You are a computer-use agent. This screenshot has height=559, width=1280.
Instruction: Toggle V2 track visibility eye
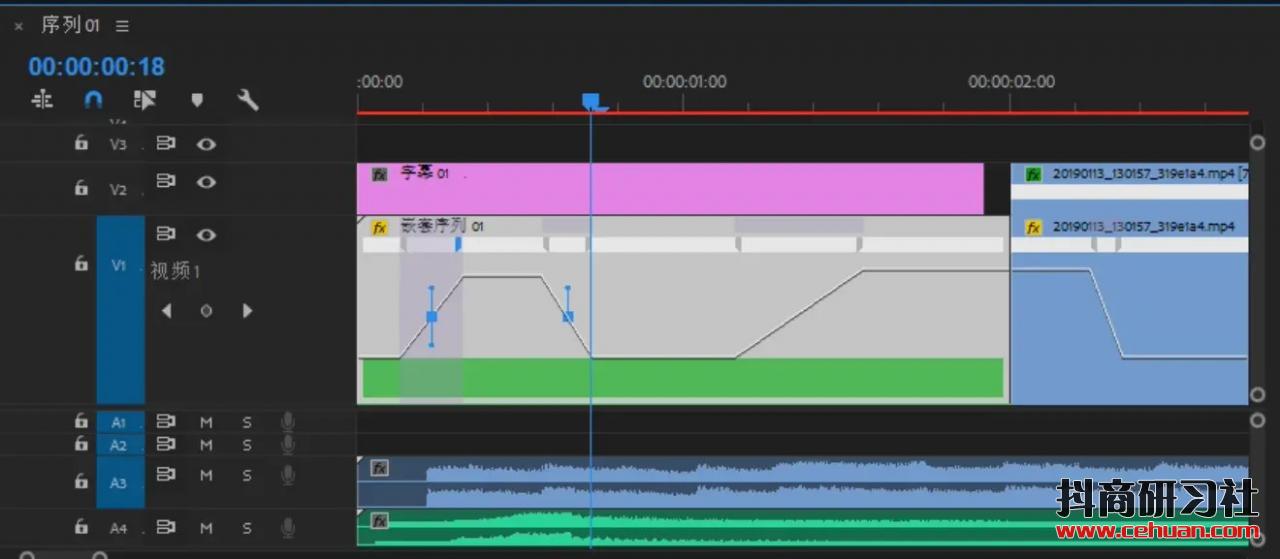(206, 182)
